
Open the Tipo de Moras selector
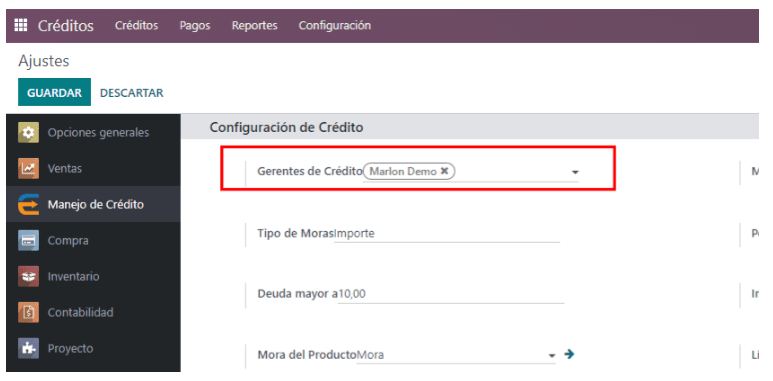[x=447, y=234]
